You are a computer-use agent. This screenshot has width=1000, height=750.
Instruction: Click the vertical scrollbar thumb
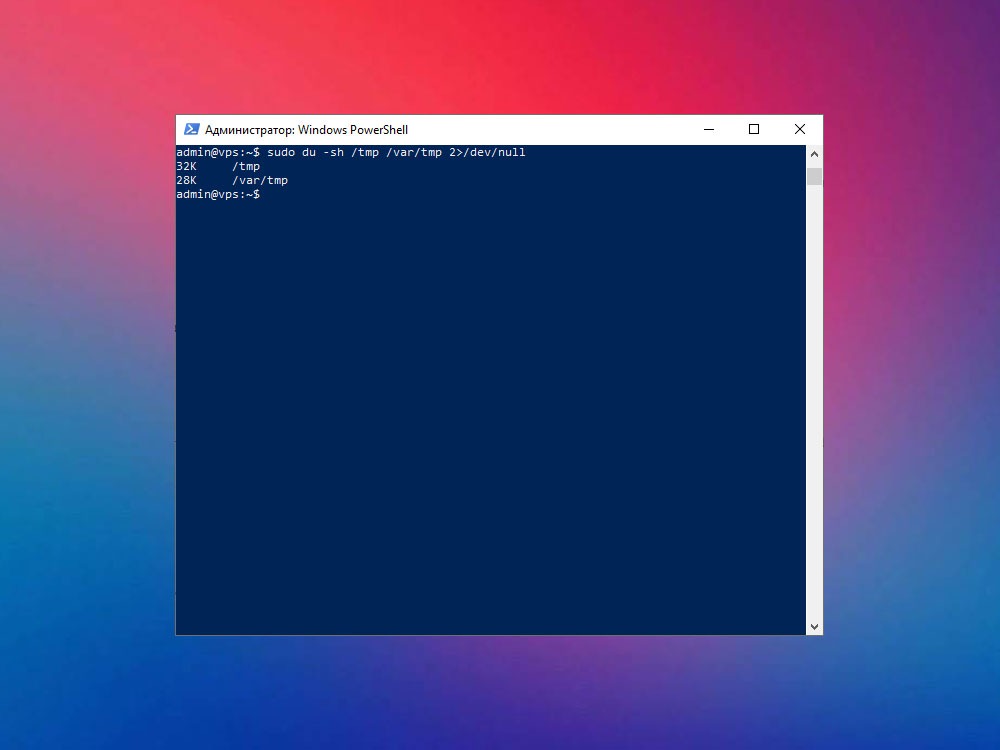pos(814,176)
